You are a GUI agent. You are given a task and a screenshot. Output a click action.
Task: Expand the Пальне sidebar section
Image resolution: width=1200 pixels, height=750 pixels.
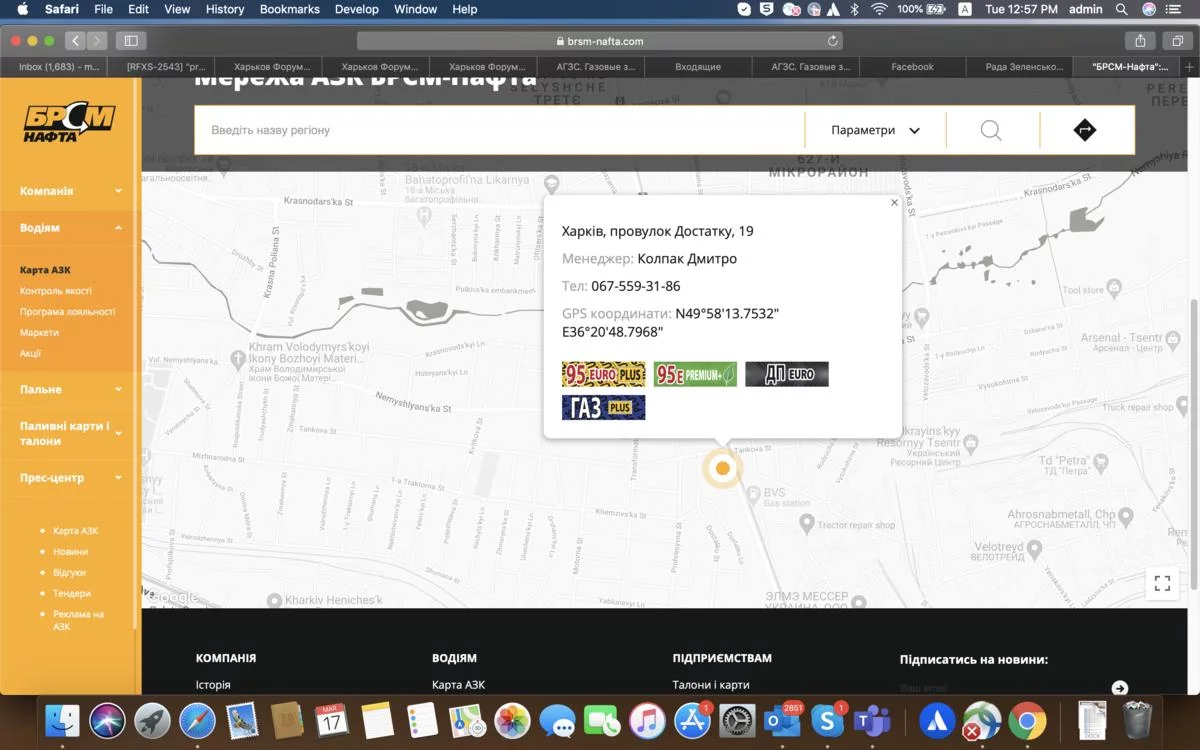71,389
